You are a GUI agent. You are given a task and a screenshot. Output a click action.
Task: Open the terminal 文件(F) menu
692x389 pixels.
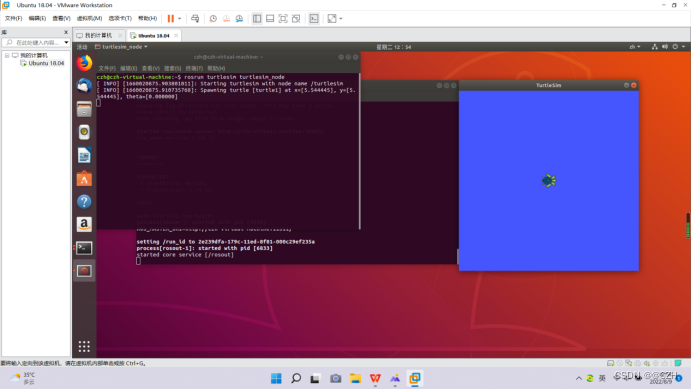click(107, 68)
